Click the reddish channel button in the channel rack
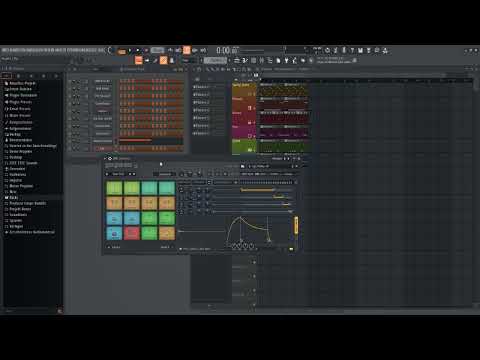The height and width of the screenshot is (360, 480). (x=102, y=148)
